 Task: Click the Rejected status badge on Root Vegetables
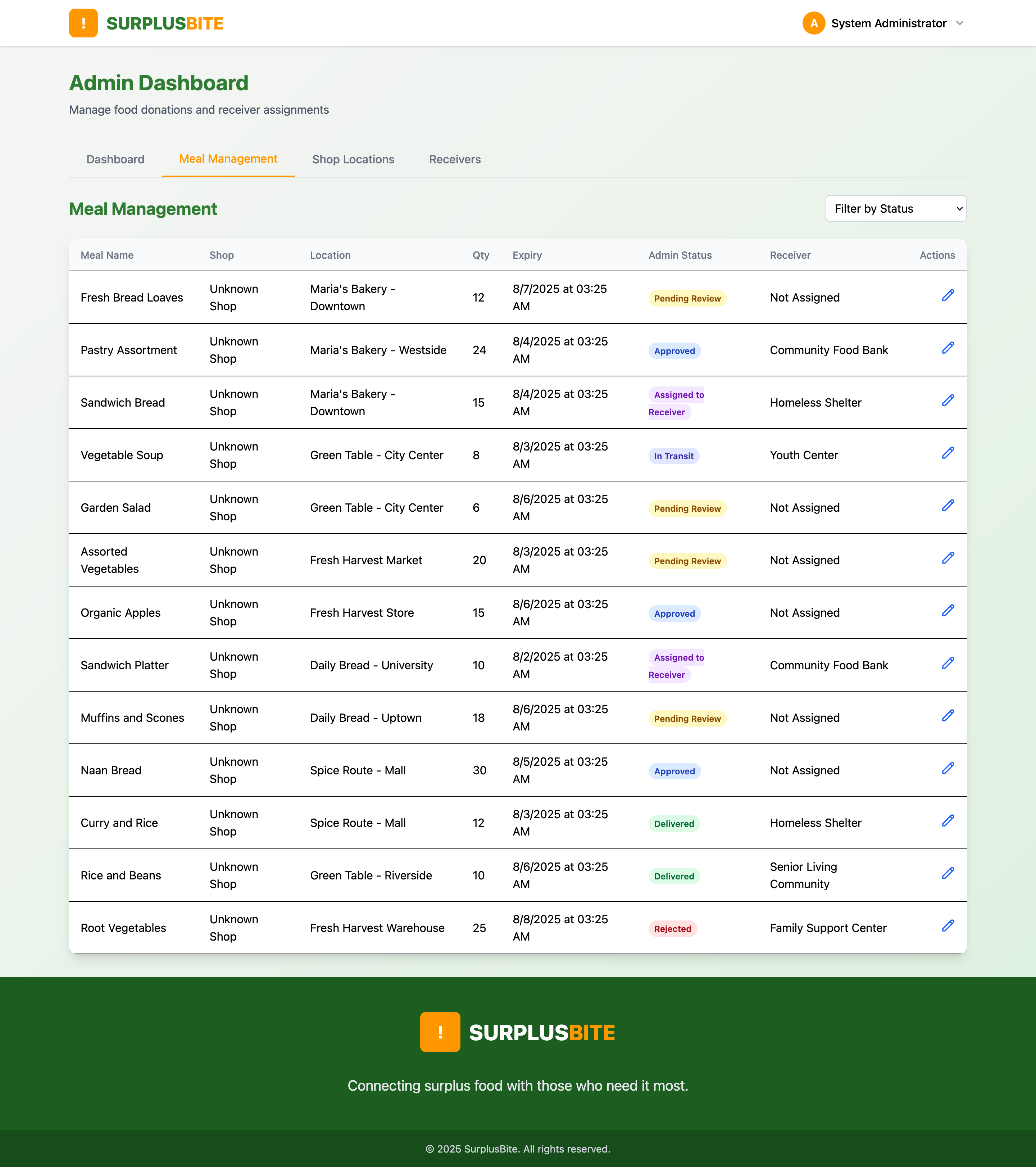click(x=673, y=929)
